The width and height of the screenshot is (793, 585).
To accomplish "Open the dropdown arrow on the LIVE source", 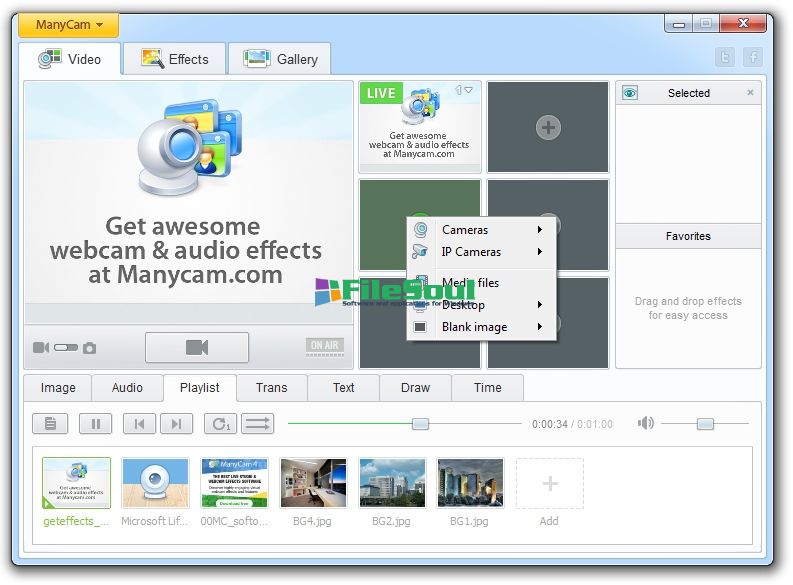I will point(468,90).
